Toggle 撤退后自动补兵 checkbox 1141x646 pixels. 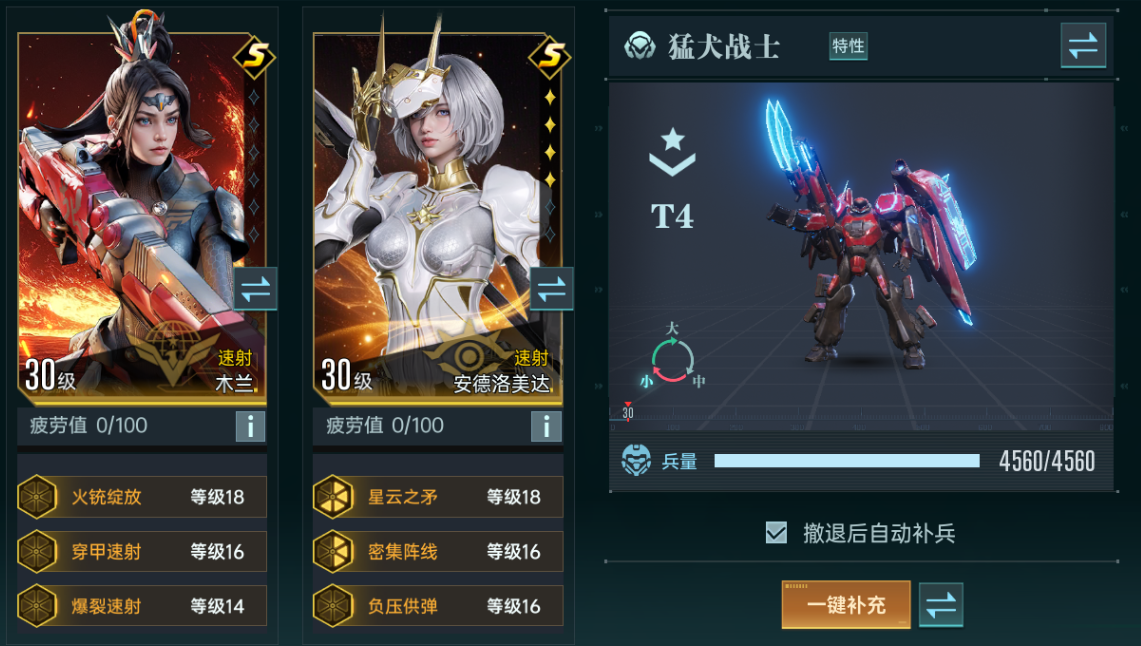776,533
